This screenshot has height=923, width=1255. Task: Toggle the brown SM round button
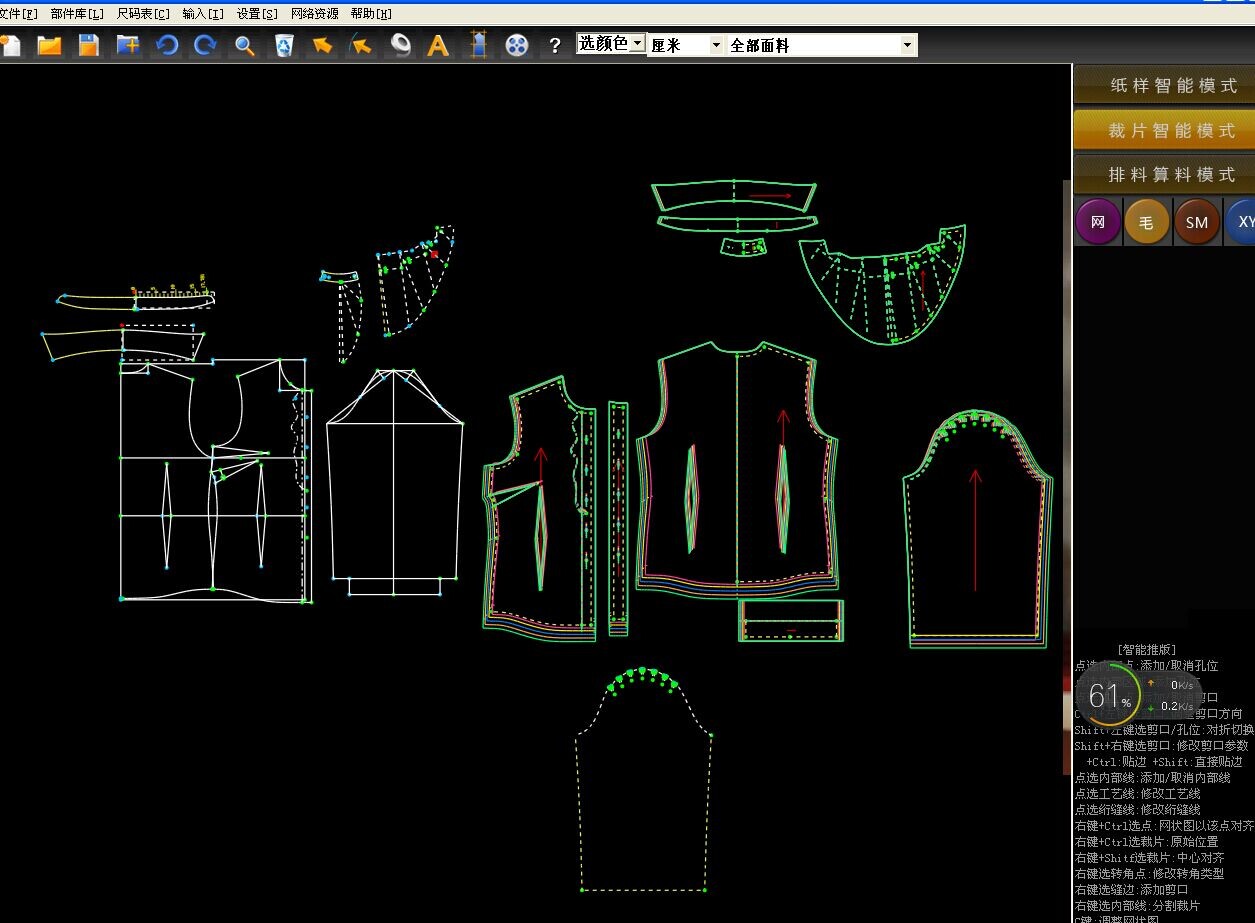pyautogui.click(x=1197, y=222)
